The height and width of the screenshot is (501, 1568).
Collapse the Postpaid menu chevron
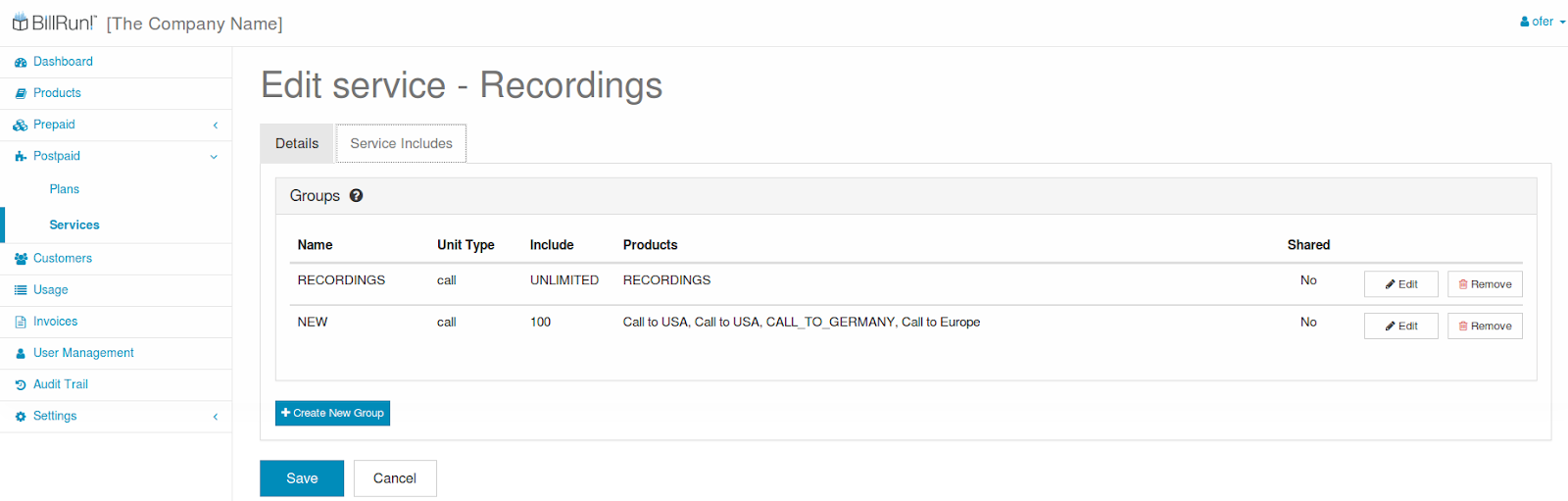[x=214, y=157]
